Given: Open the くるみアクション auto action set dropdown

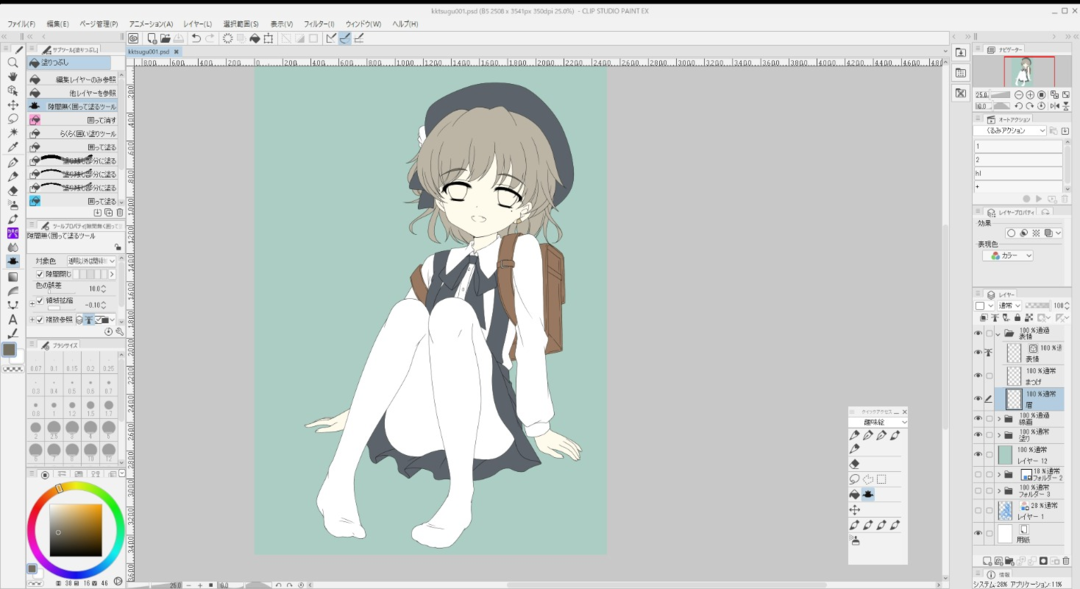Looking at the screenshot, I should point(1011,130).
